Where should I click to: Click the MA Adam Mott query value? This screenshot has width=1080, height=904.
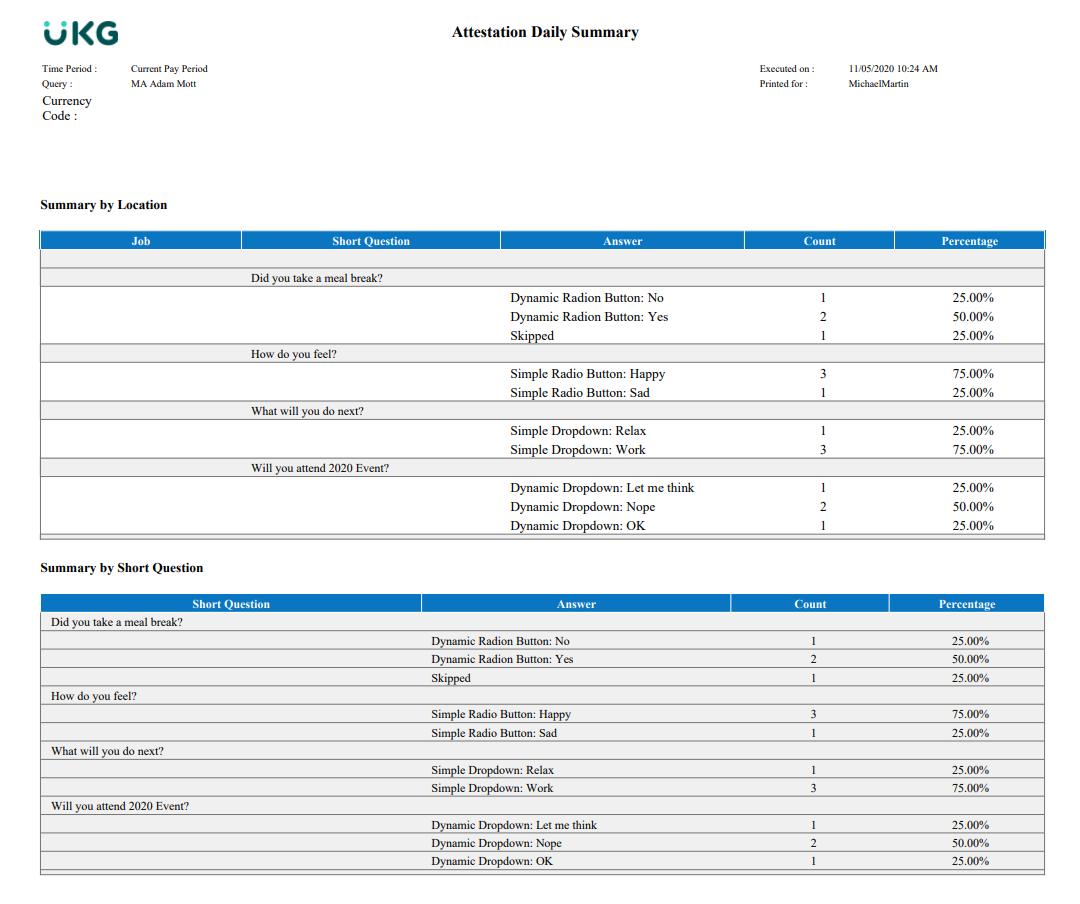[x=164, y=84]
